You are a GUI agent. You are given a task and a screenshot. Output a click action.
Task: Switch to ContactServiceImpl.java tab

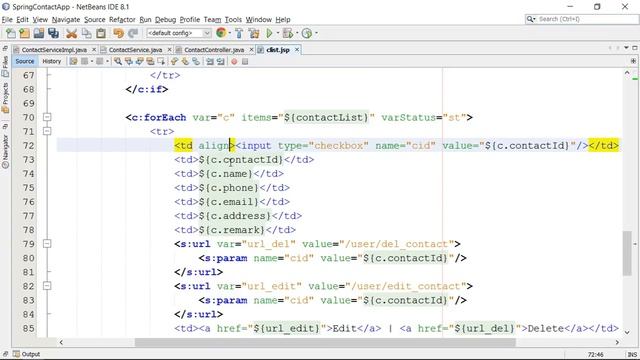pyautogui.click(x=54, y=50)
